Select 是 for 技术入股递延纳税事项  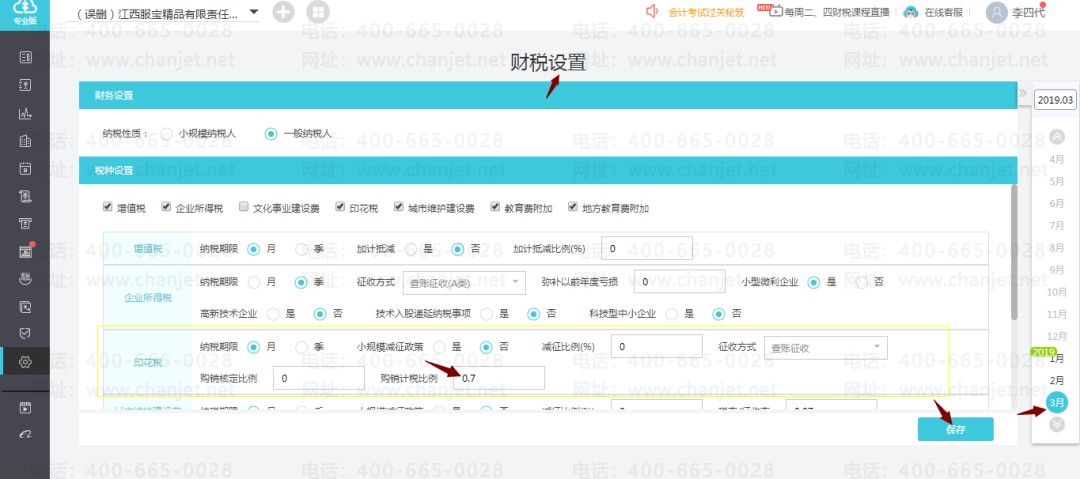click(486, 314)
